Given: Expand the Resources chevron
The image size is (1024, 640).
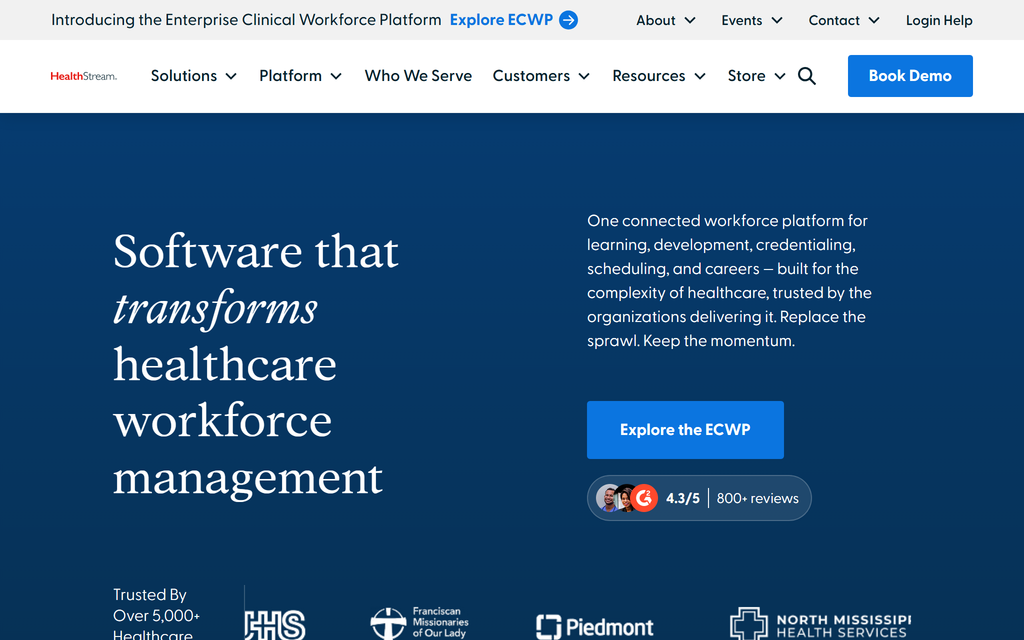Looking at the screenshot, I should click(x=700, y=76).
